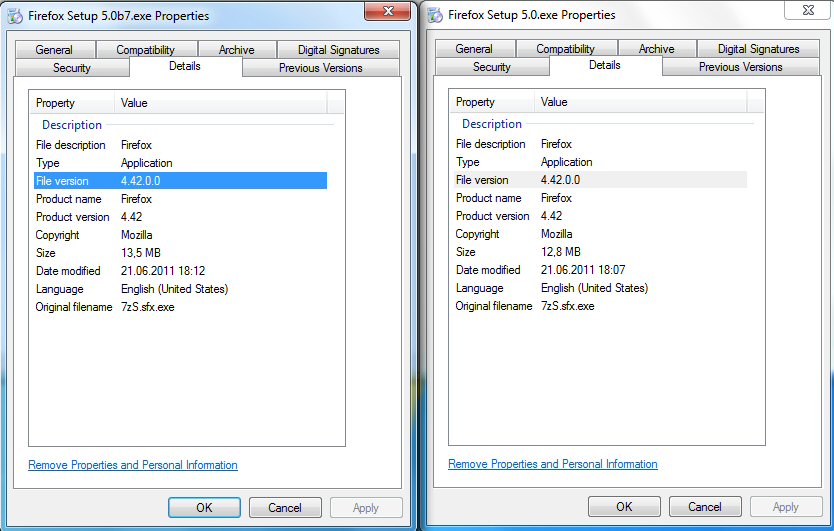The height and width of the screenshot is (531, 834).
Task: Click Property column header in 5.0.exe window
Action: coord(492,102)
